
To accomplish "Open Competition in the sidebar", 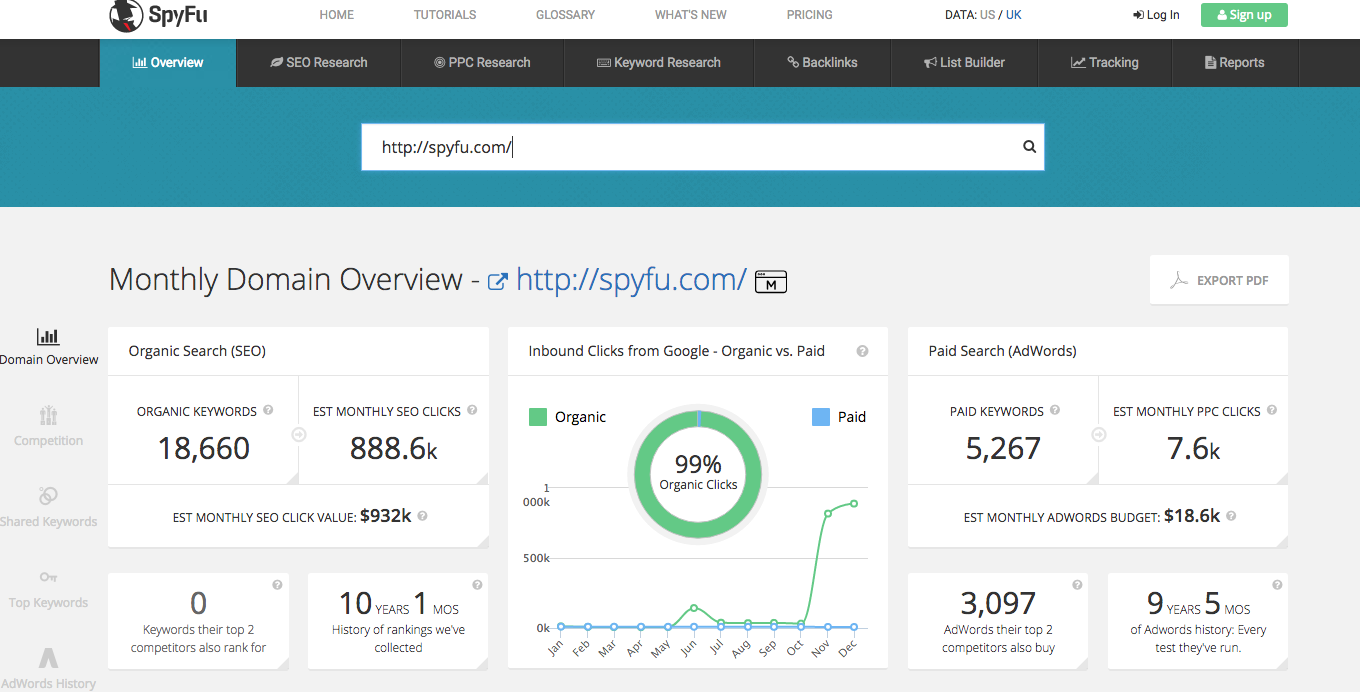I will [48, 428].
